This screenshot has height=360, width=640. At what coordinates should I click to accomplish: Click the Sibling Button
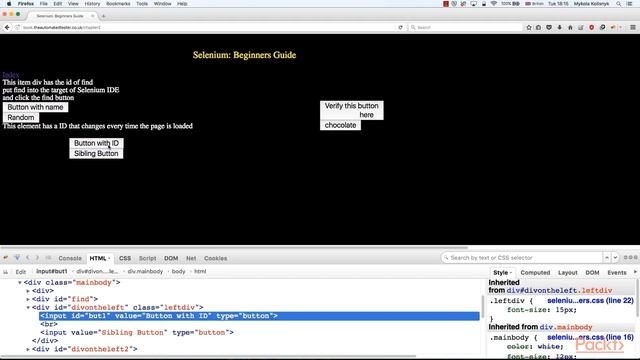pos(96,153)
